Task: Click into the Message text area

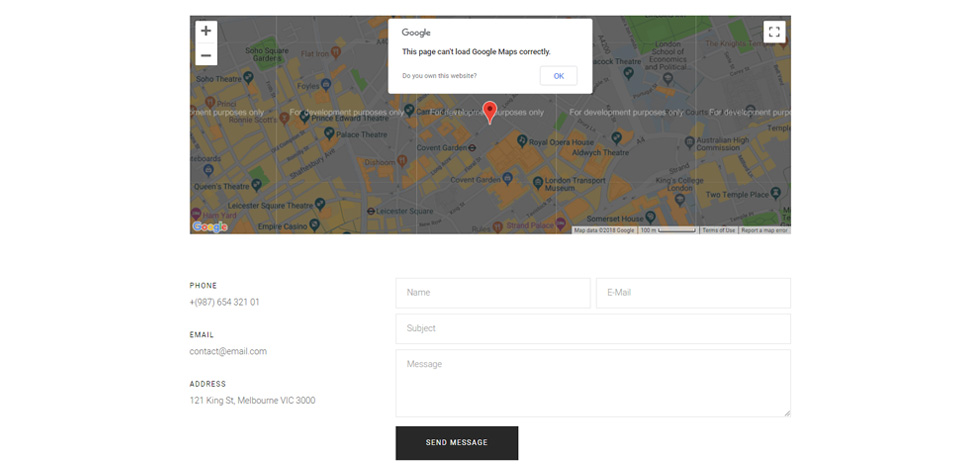Action: pos(593,383)
